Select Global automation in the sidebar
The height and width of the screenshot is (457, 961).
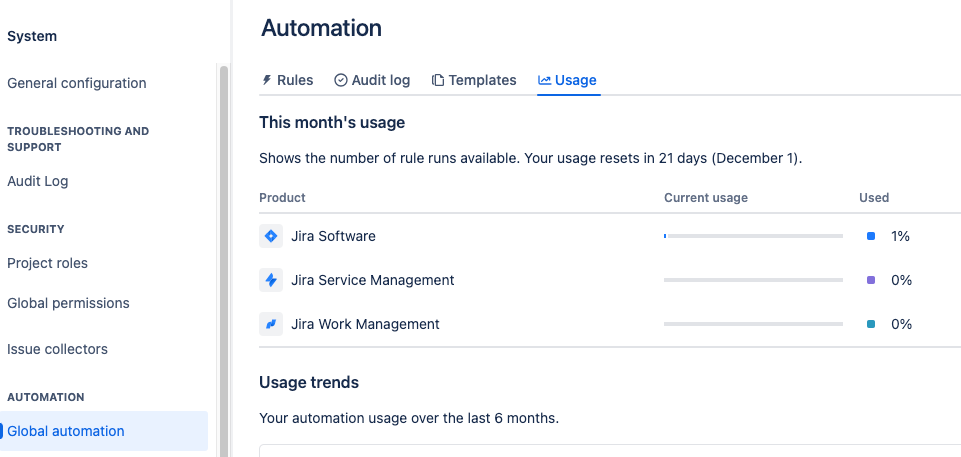[x=66, y=431]
